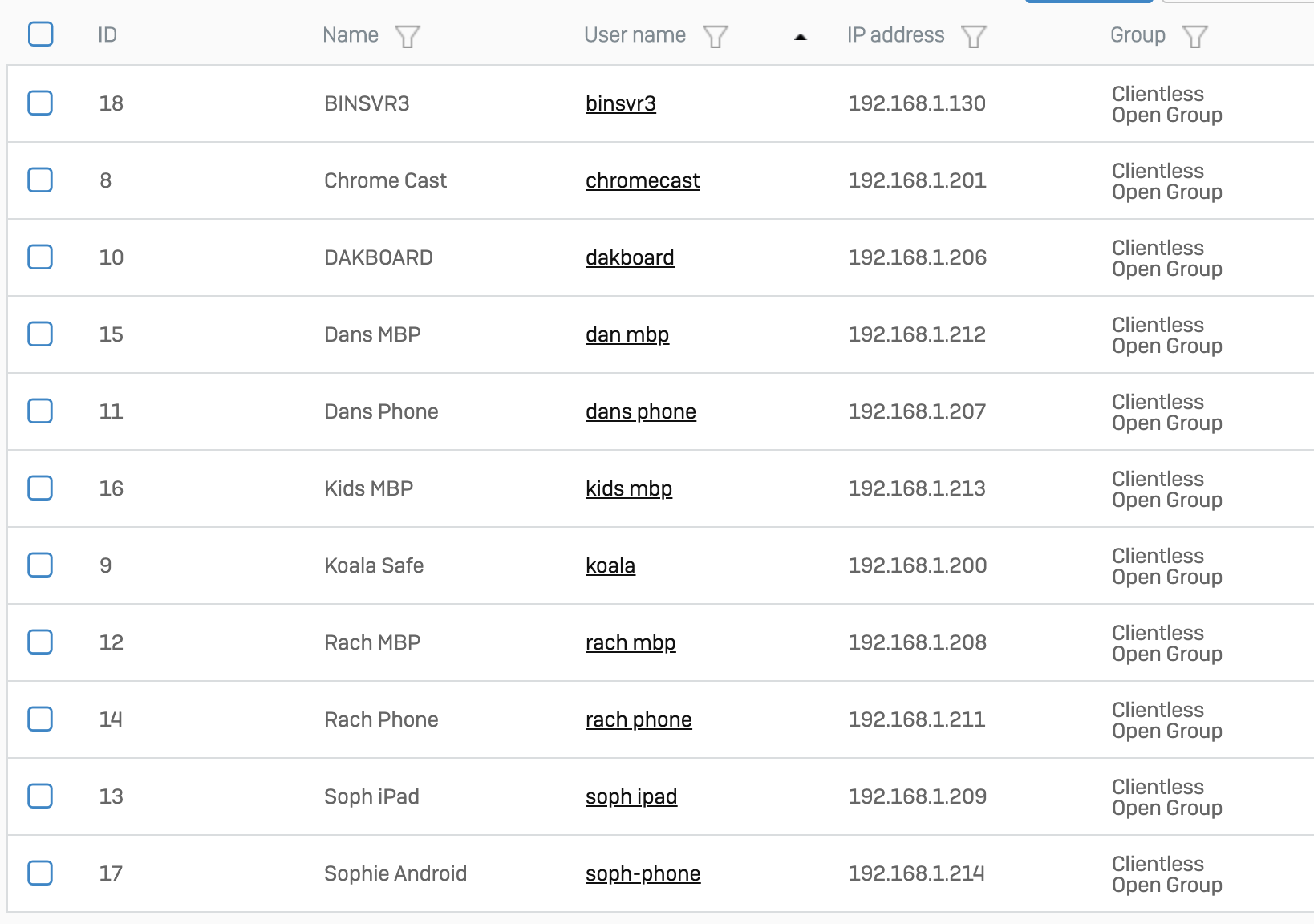This screenshot has height=924, width=1314.
Task: Toggle the sort arrow beside User name
Action: tap(800, 37)
